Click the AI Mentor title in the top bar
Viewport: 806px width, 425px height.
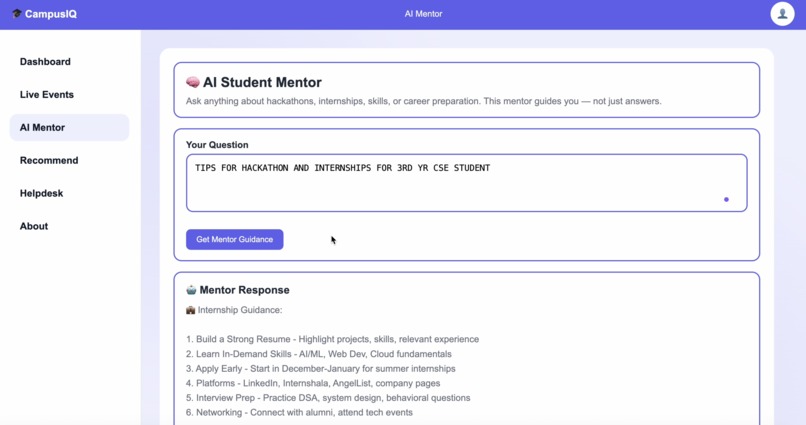point(423,14)
